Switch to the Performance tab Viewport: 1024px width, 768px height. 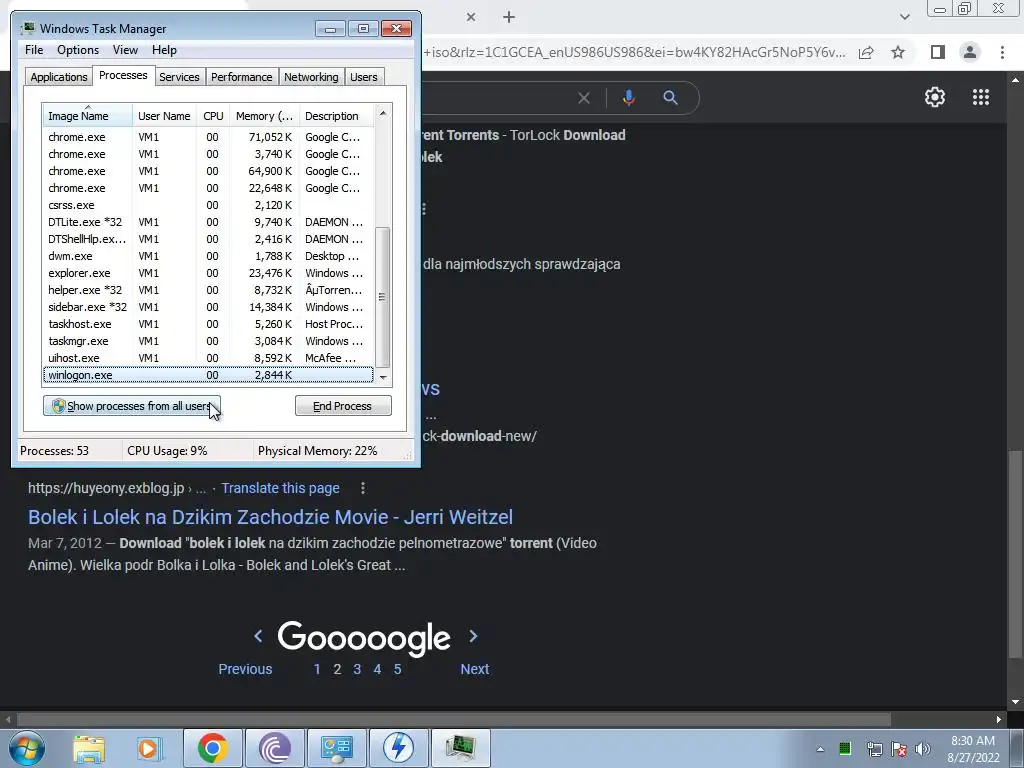tap(242, 77)
